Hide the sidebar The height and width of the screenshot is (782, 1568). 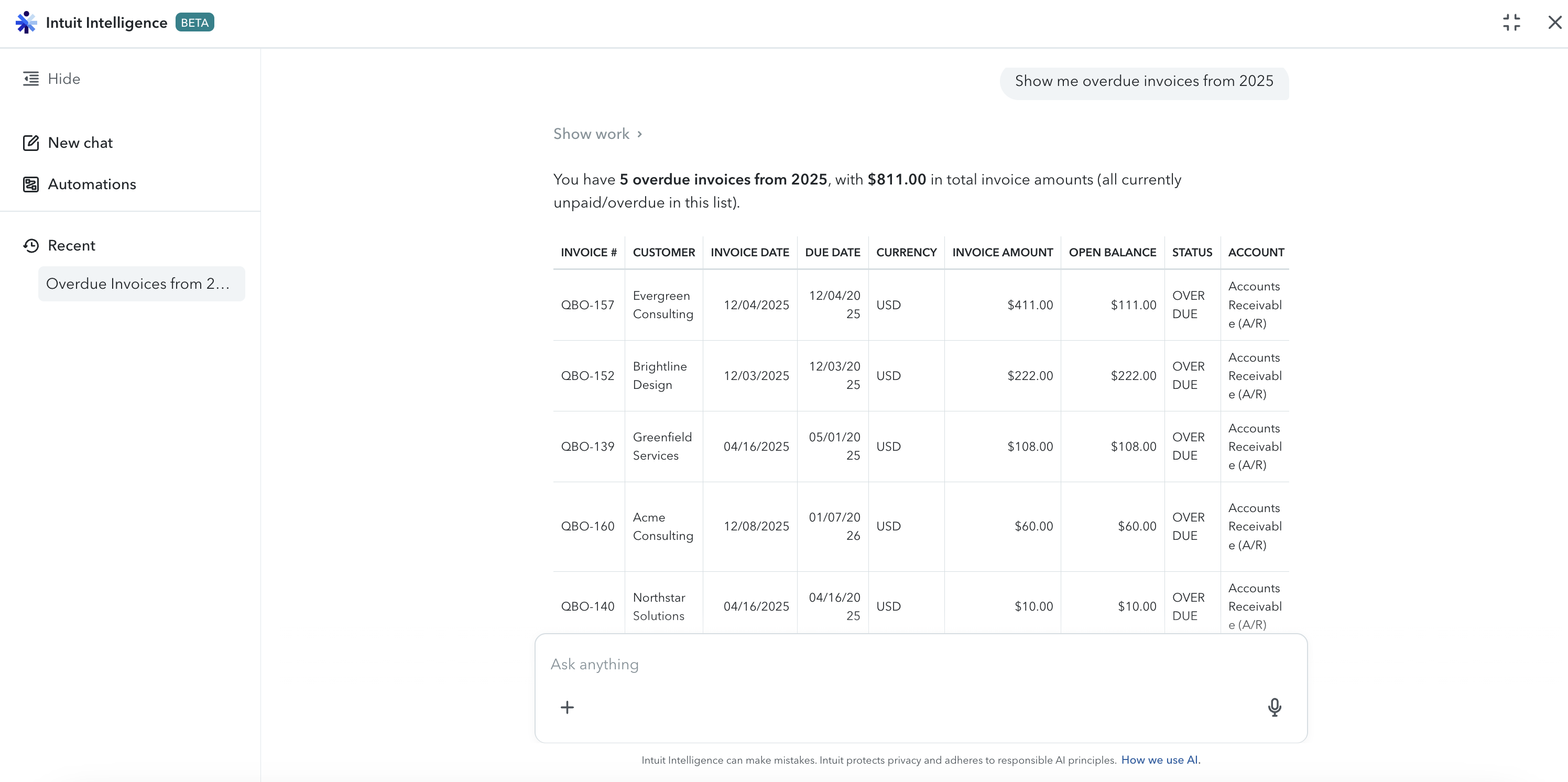[x=52, y=79]
